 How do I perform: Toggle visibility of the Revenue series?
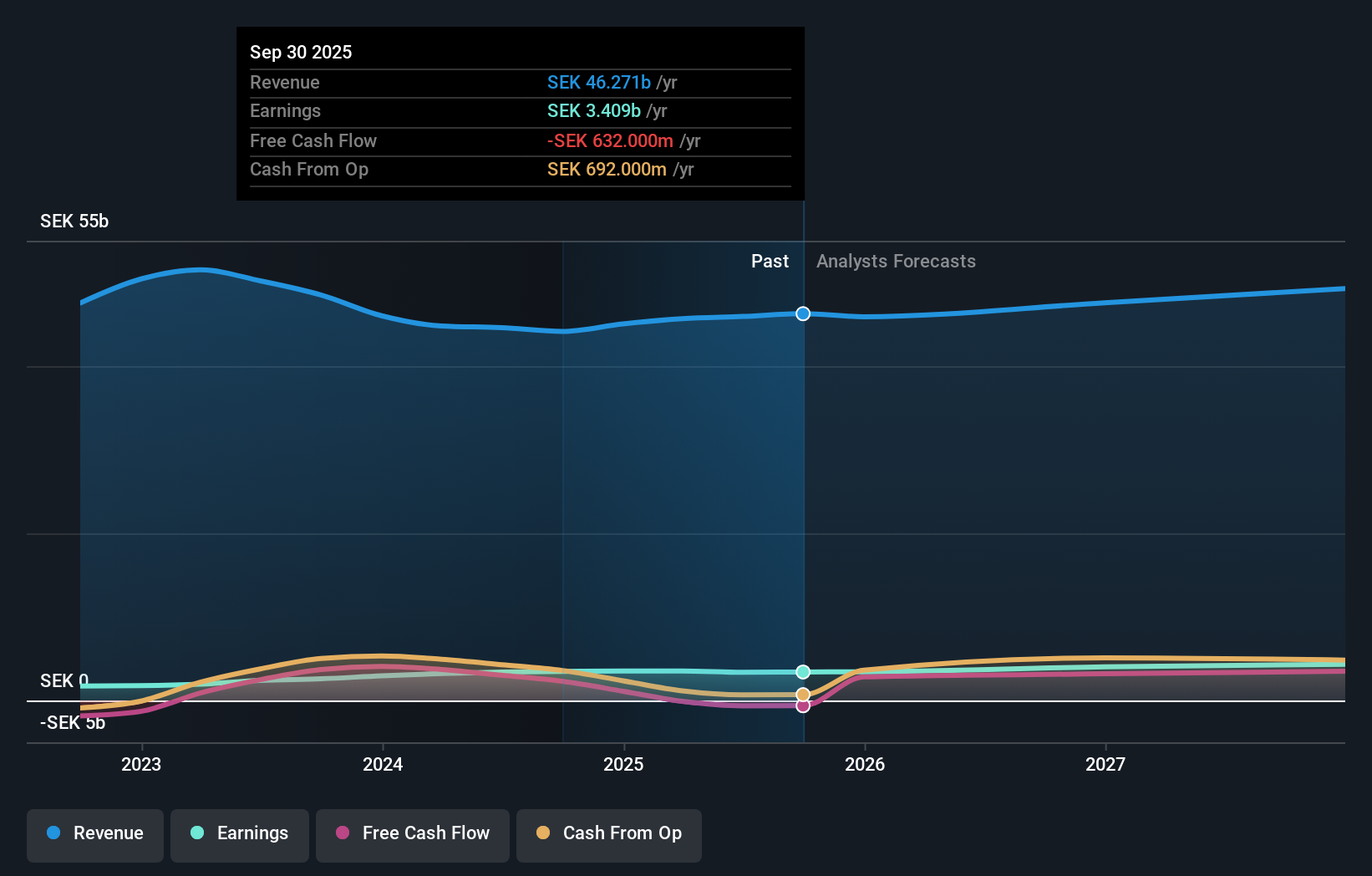94,833
